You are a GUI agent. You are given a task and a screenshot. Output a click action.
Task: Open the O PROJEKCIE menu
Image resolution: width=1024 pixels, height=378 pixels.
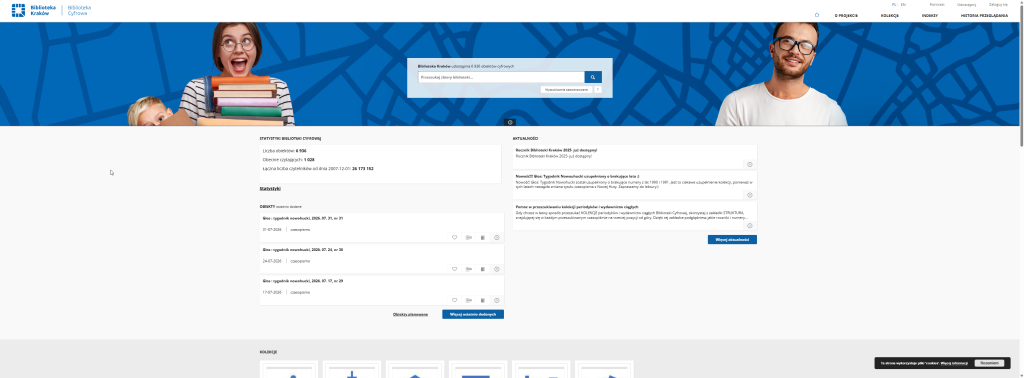coord(846,15)
